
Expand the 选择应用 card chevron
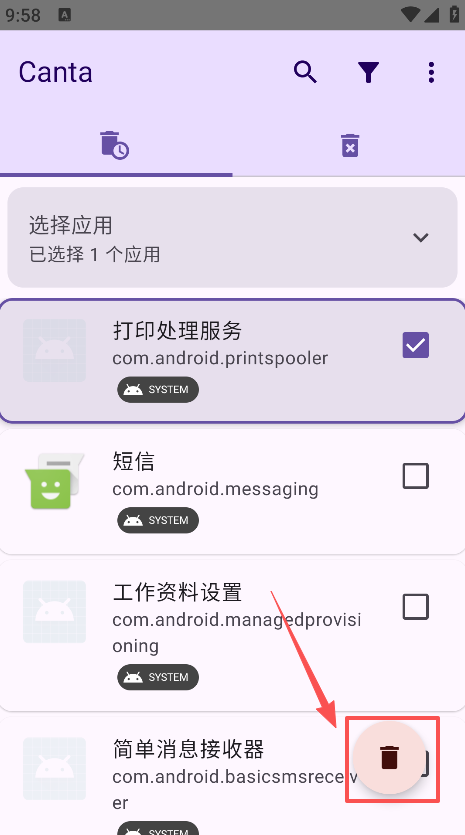(x=421, y=238)
